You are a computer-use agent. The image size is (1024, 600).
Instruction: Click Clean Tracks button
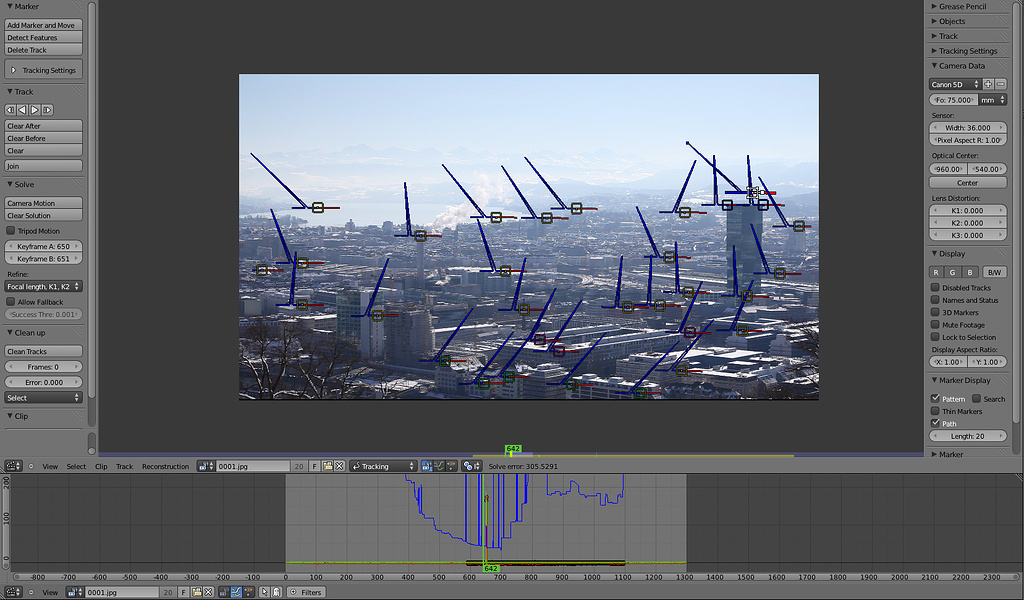[43, 351]
